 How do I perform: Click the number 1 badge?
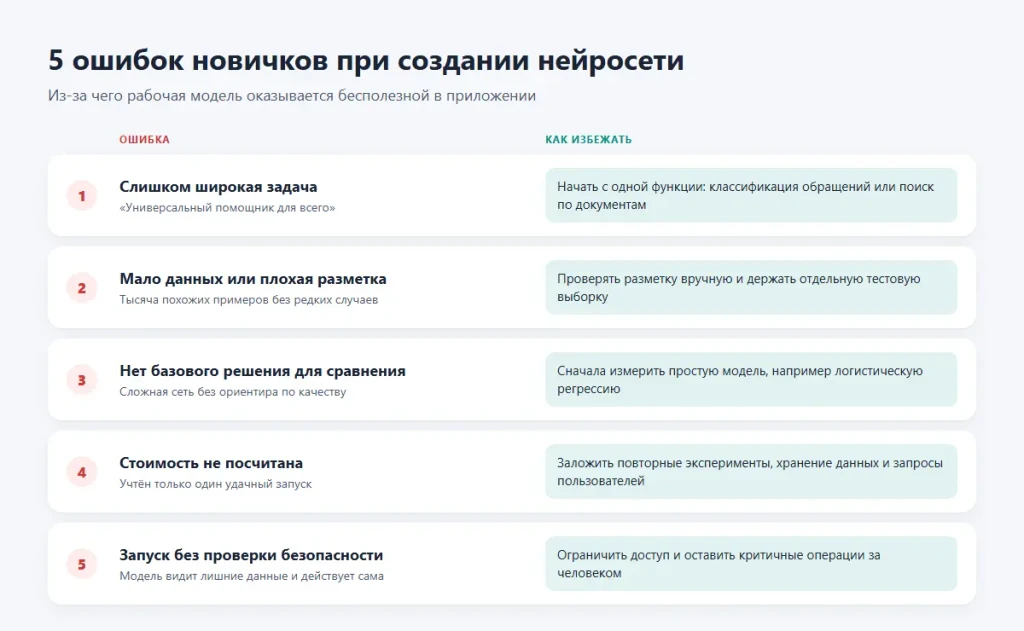click(82, 195)
